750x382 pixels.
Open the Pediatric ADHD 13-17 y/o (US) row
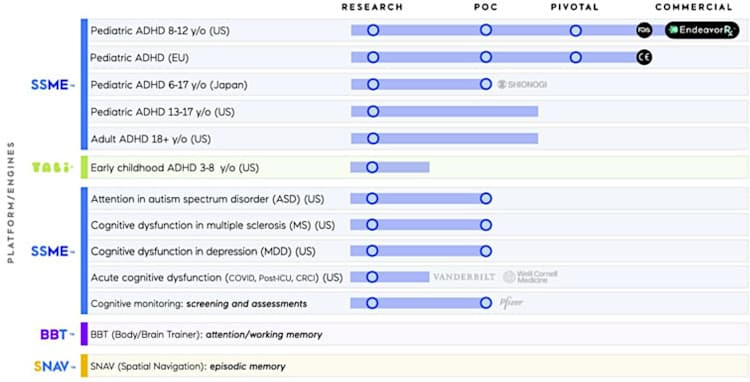[x=418, y=112]
